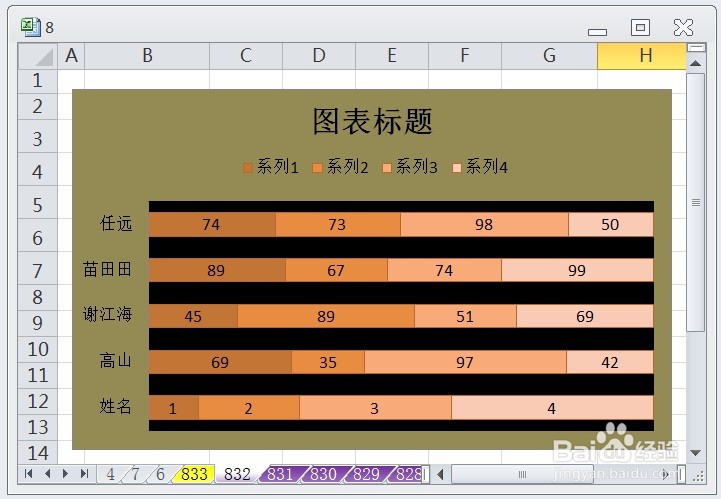The height and width of the screenshot is (499, 721).
Task: Click legend swatch for 系列1
Action: (248, 168)
